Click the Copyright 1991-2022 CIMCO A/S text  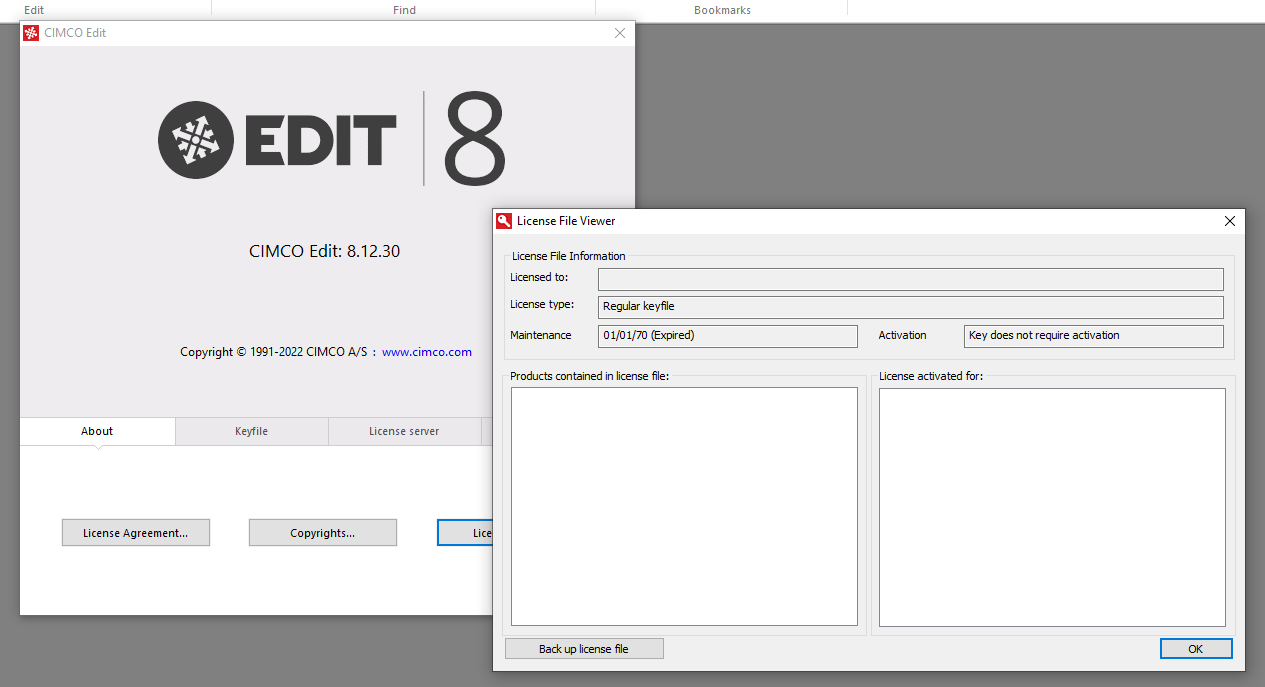(x=274, y=352)
